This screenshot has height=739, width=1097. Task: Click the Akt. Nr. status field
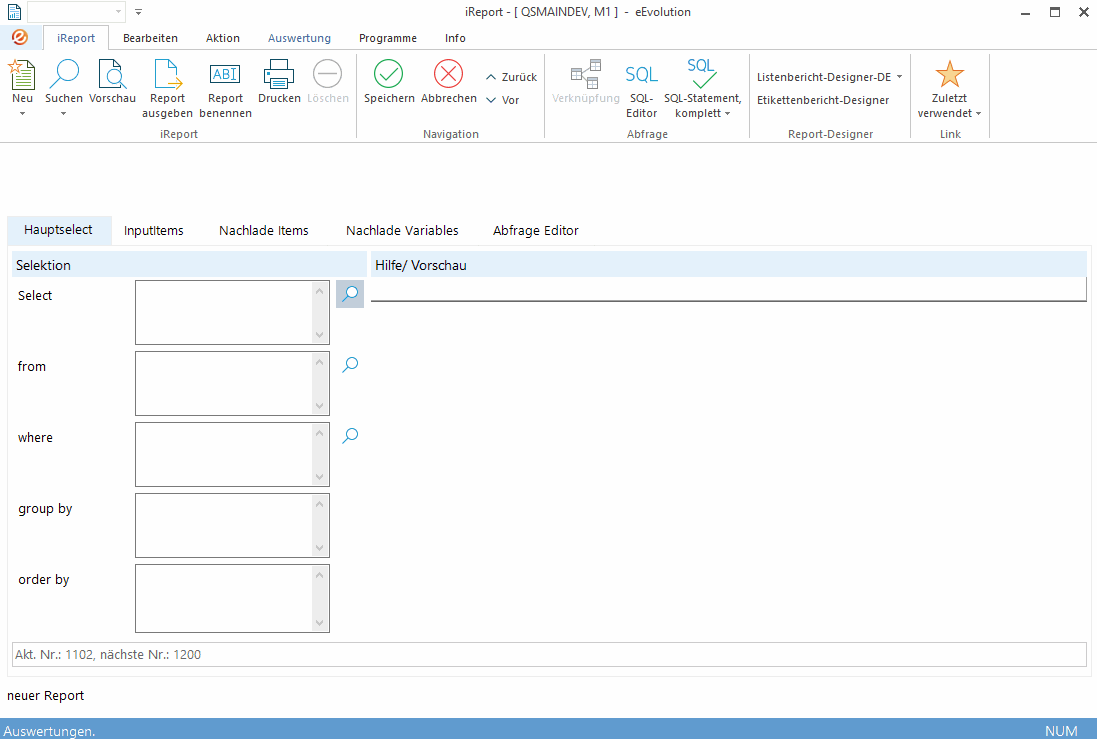point(549,654)
